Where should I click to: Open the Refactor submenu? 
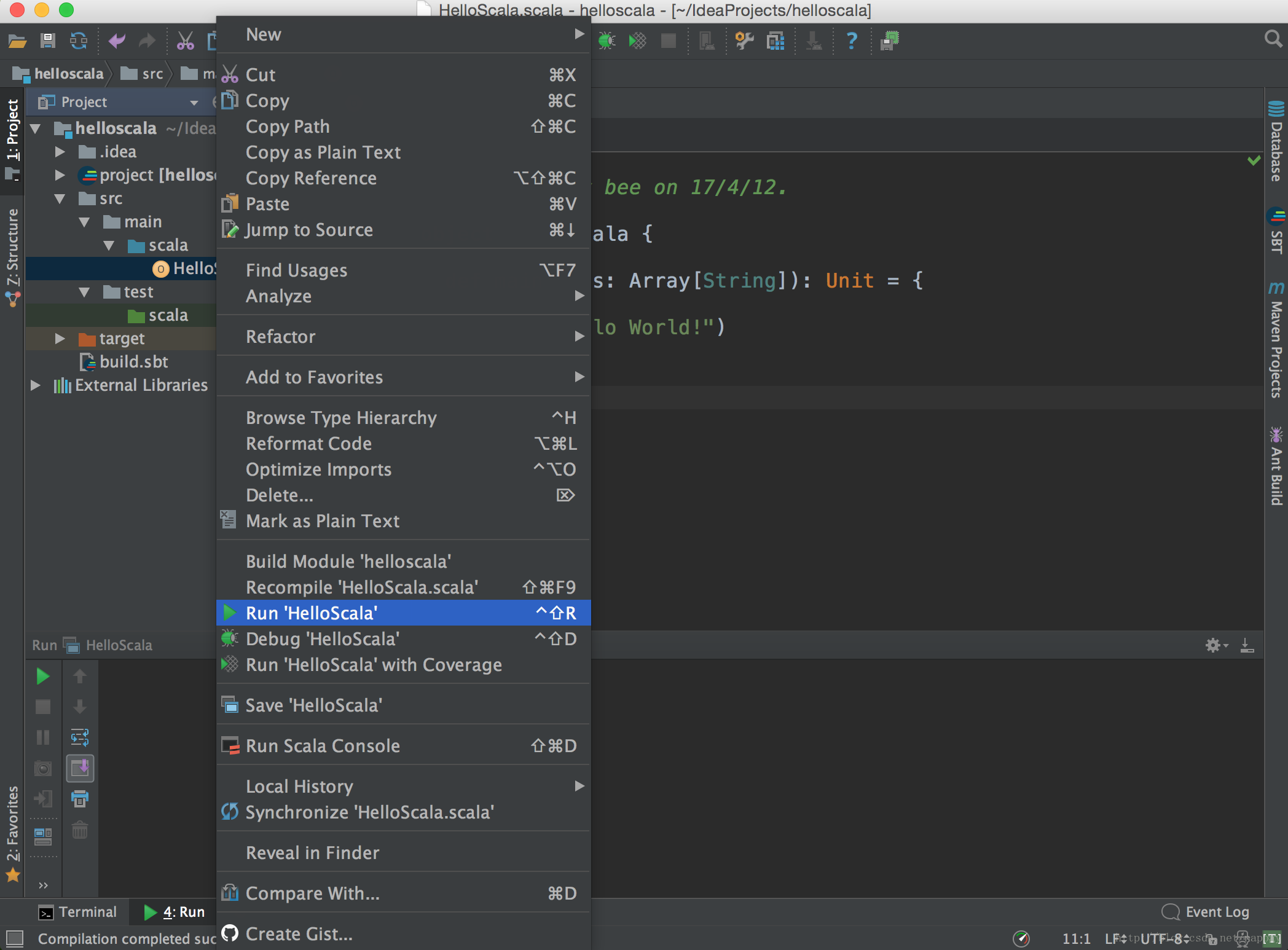coord(403,336)
